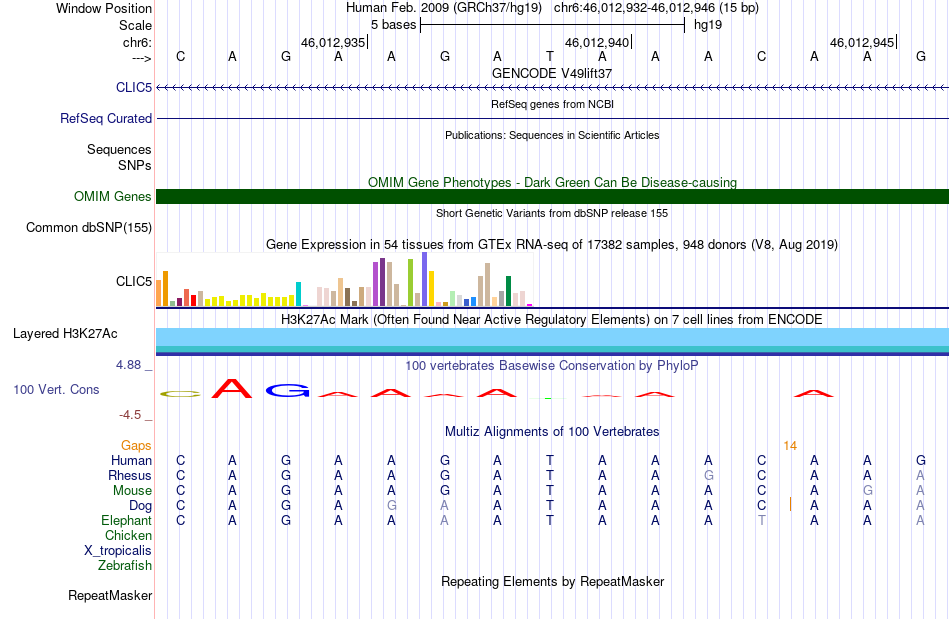The height and width of the screenshot is (619, 950).
Task: Click the blue G conservation logo letter
Action: tap(287, 391)
